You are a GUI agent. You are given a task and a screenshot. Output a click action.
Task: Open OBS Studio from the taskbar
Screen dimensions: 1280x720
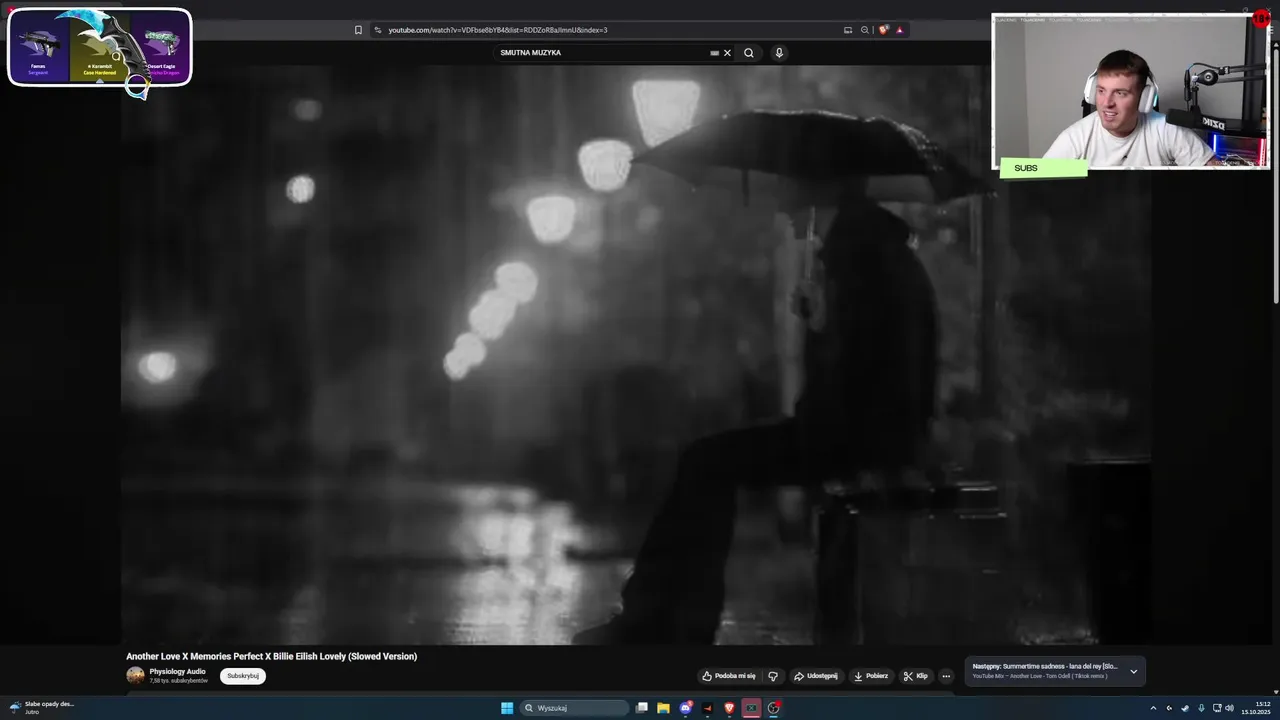tap(773, 708)
